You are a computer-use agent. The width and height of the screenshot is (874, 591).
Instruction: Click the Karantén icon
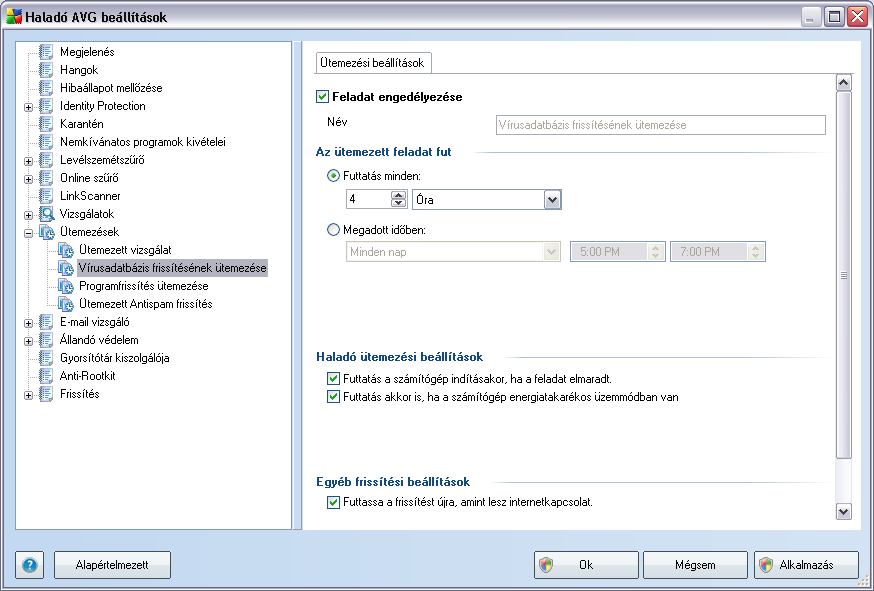coord(46,124)
